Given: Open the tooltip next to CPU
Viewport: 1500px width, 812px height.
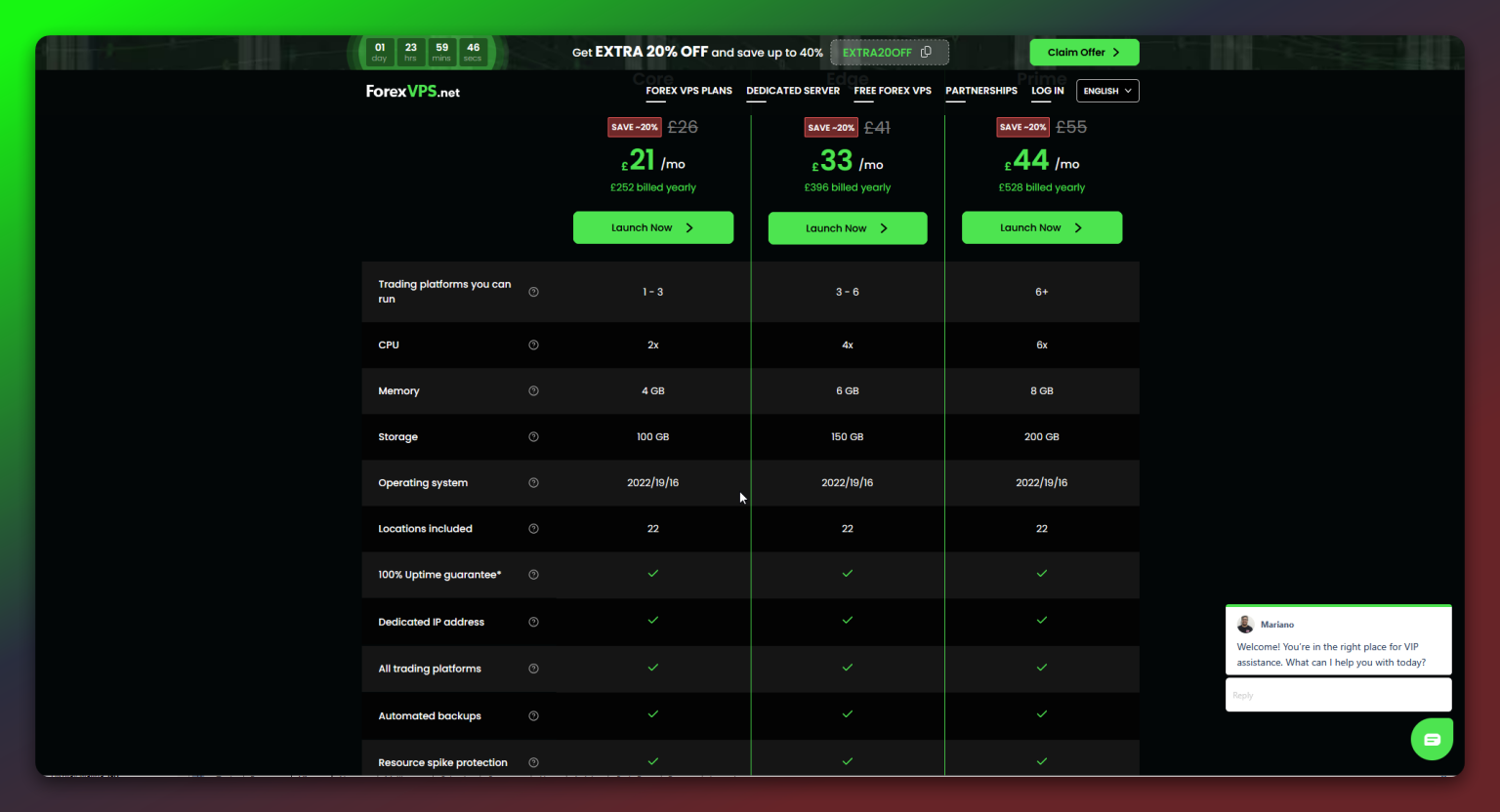Looking at the screenshot, I should point(533,344).
